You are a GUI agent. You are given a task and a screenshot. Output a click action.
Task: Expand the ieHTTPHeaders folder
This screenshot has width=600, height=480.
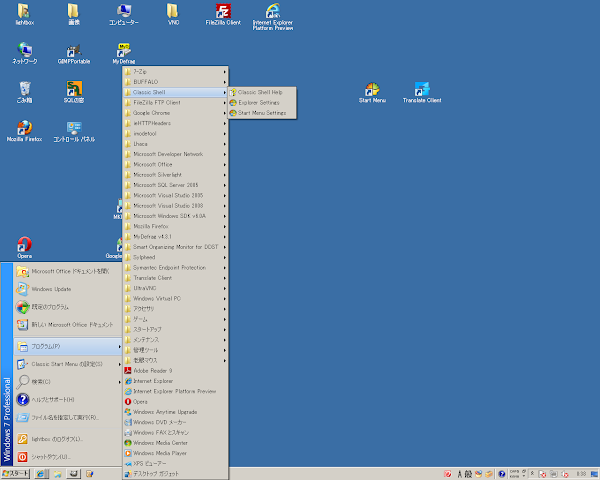pos(176,123)
